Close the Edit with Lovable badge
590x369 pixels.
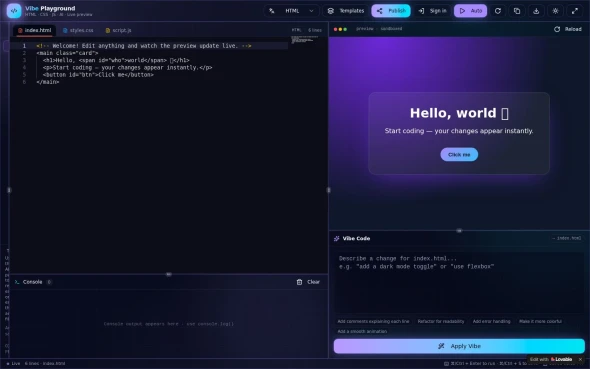click(580, 359)
